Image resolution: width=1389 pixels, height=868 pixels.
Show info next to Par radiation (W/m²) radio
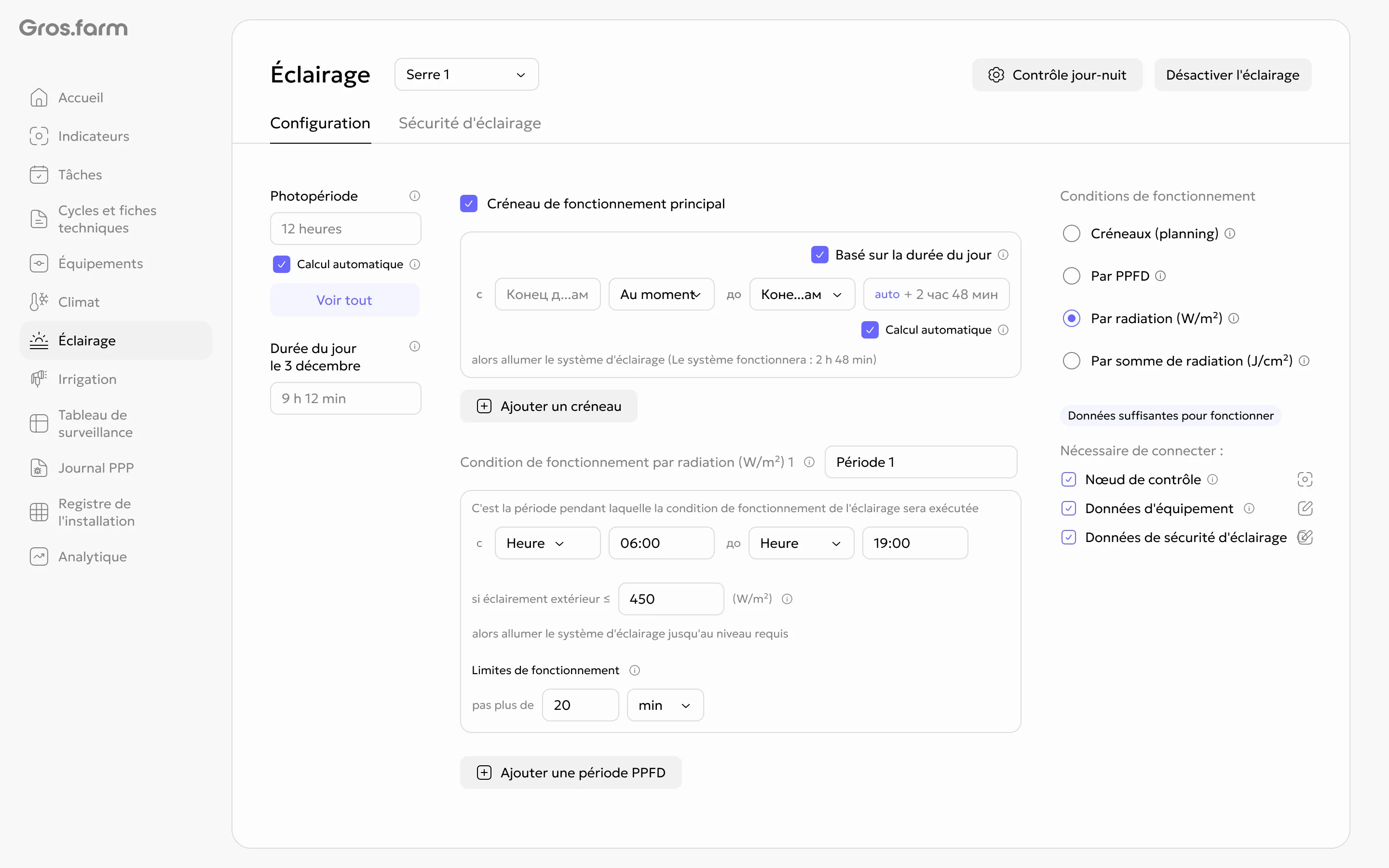pos(1233,319)
